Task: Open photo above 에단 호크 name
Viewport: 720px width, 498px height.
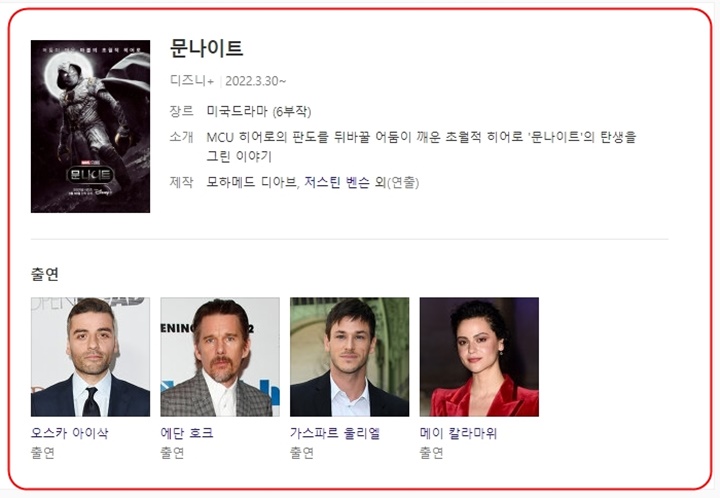Action: coord(220,357)
